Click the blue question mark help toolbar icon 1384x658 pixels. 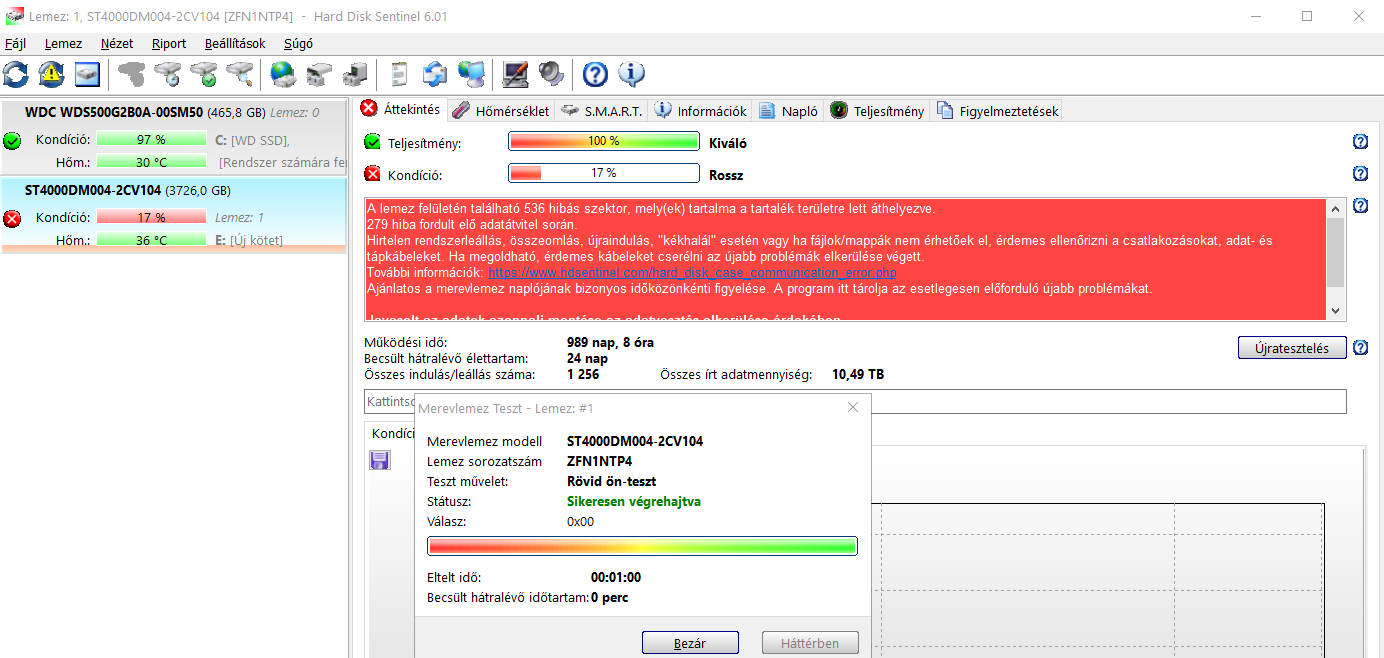[x=595, y=74]
